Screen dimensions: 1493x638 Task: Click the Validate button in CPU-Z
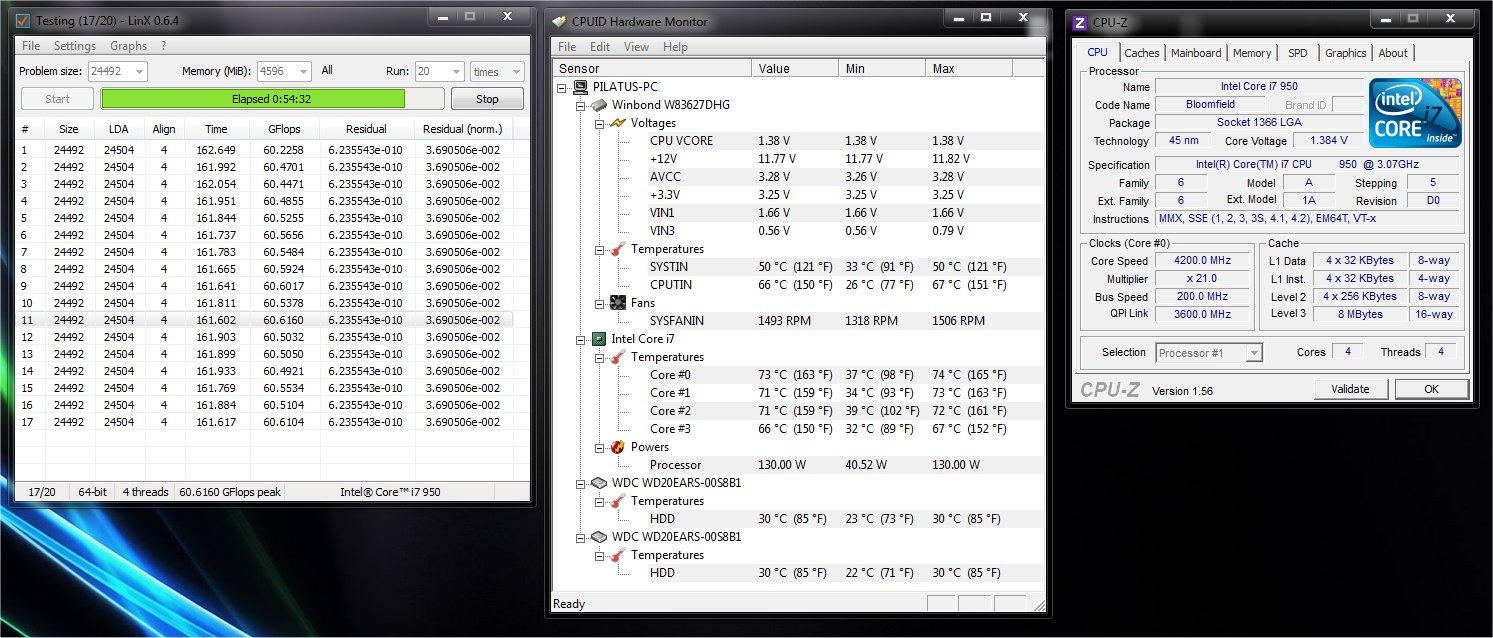point(1351,389)
